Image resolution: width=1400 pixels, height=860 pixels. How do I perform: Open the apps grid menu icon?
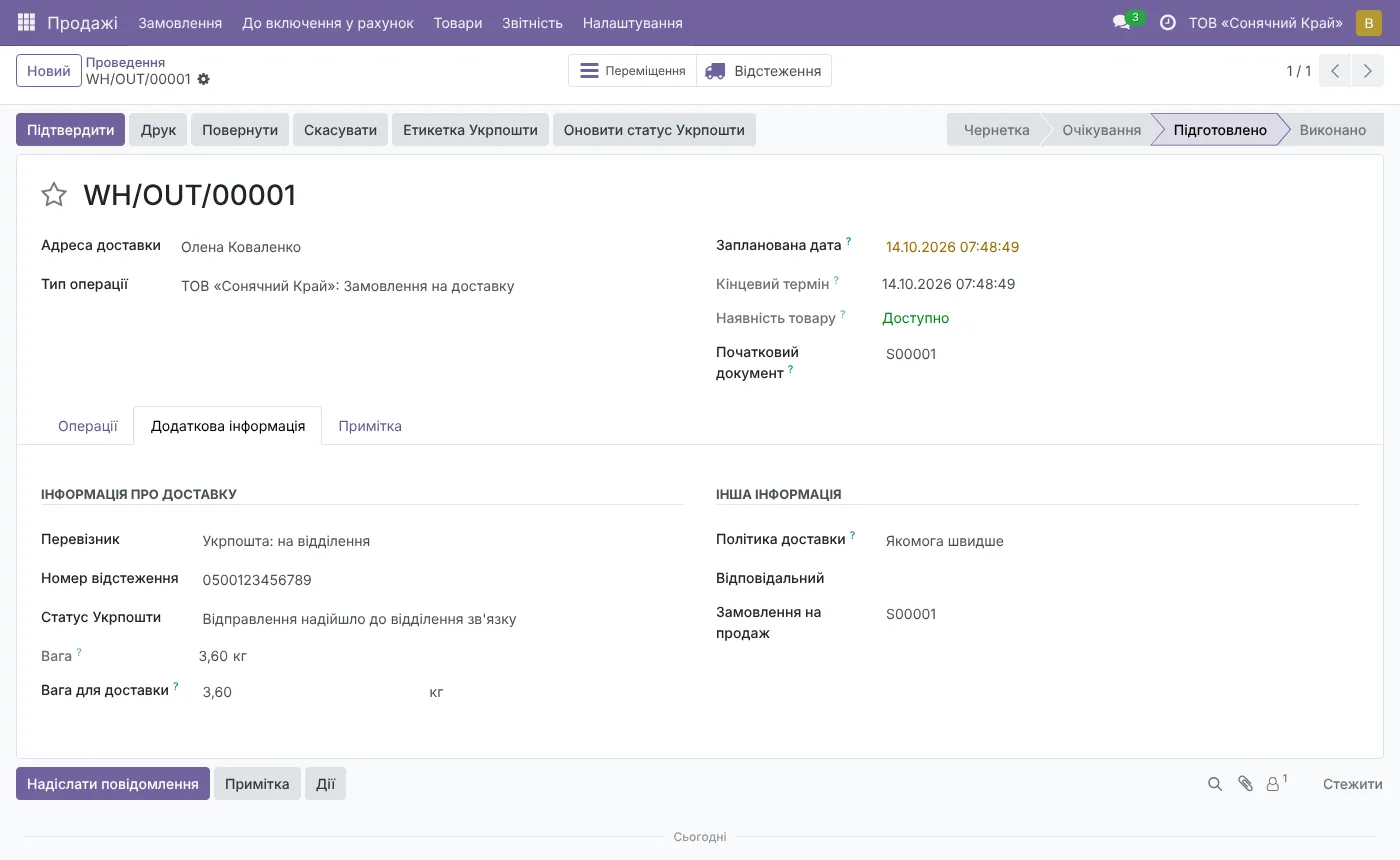[26, 22]
